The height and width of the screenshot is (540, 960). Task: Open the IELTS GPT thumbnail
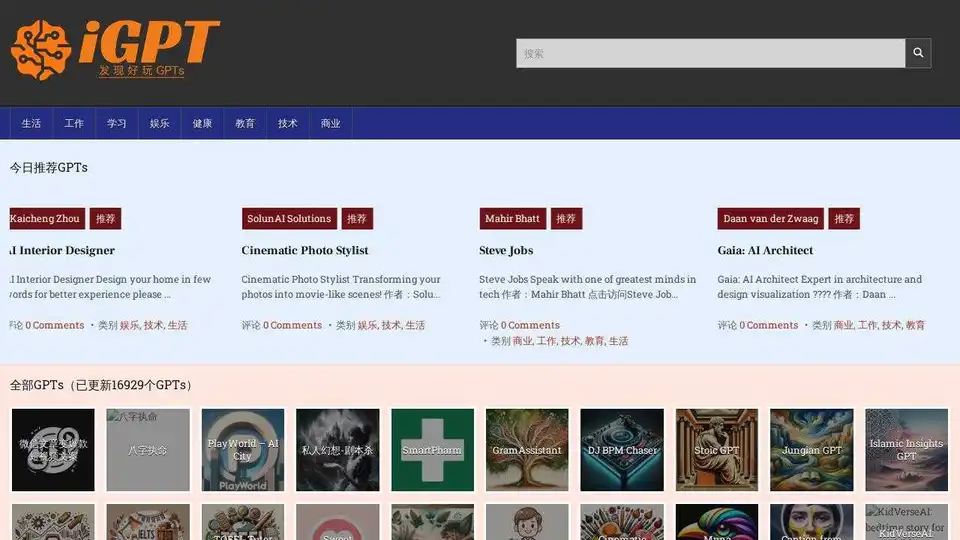click(148, 522)
